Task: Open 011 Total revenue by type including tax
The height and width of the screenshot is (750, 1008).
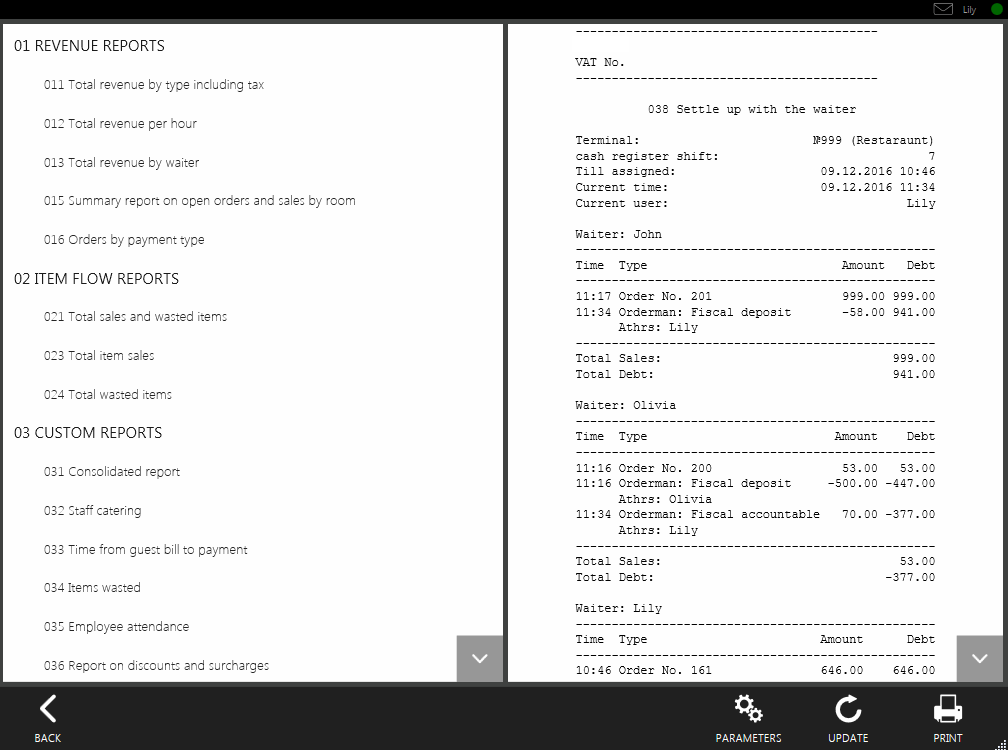Action: 154,85
